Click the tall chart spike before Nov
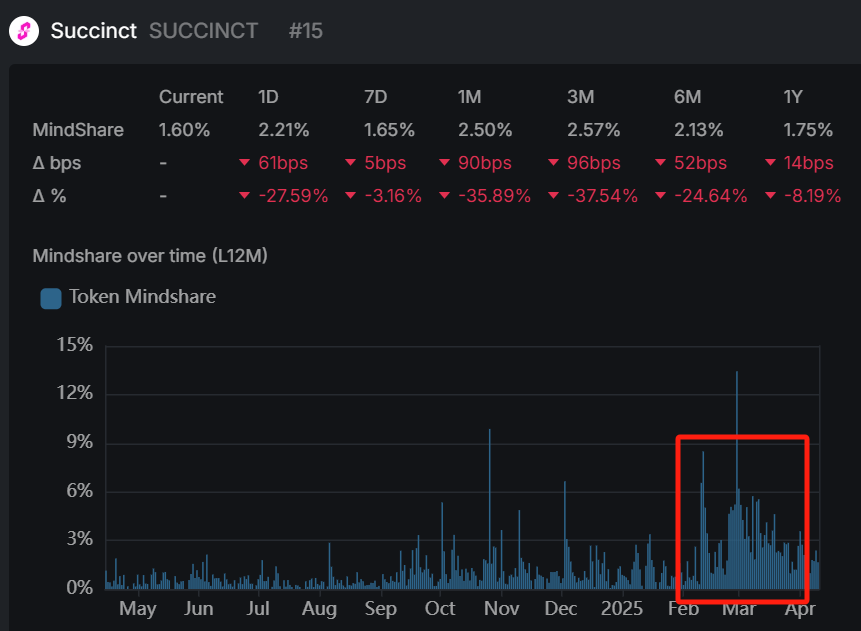 tap(490, 509)
